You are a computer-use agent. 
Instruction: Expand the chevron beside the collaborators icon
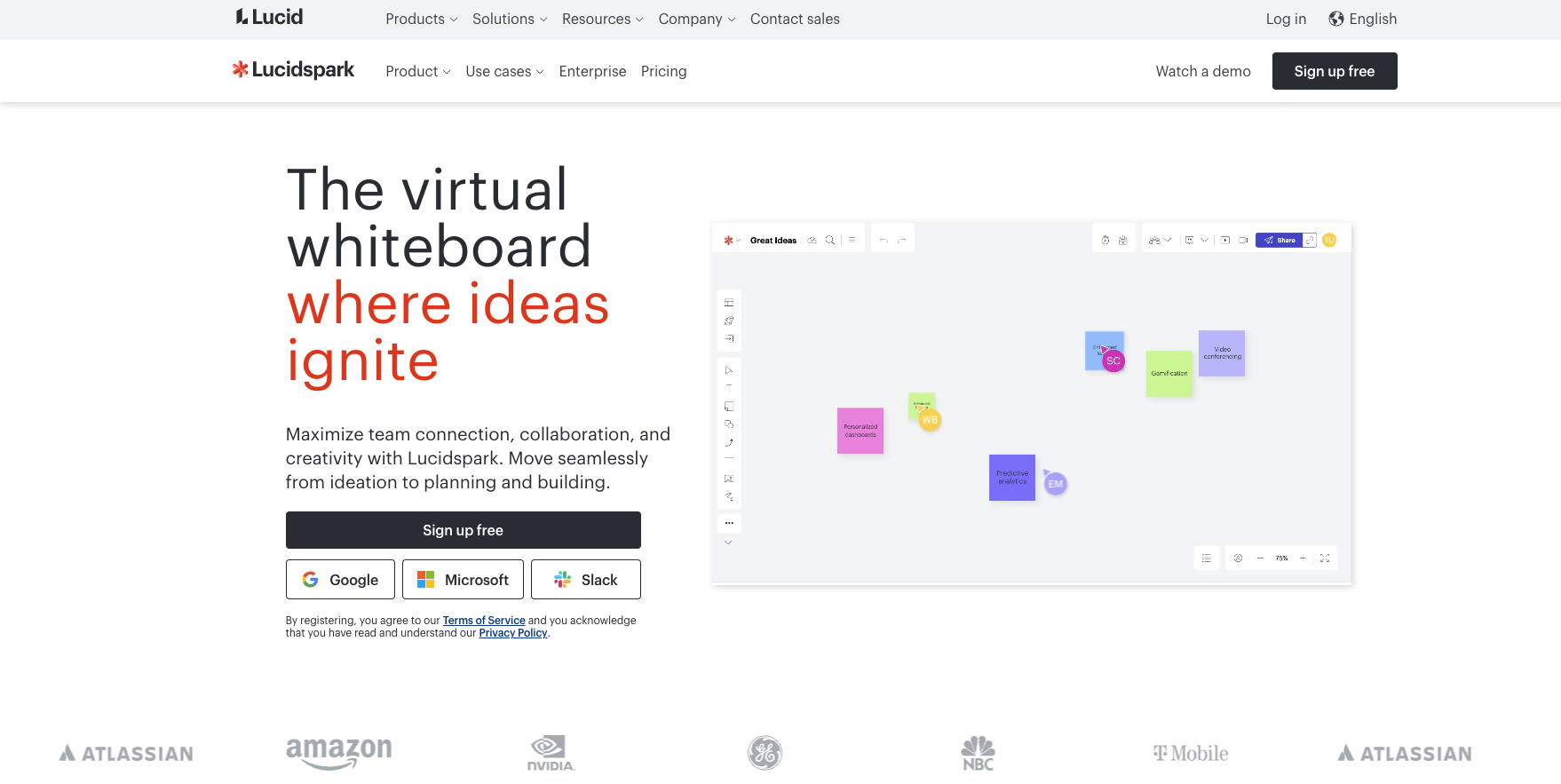pyautogui.click(x=1168, y=240)
